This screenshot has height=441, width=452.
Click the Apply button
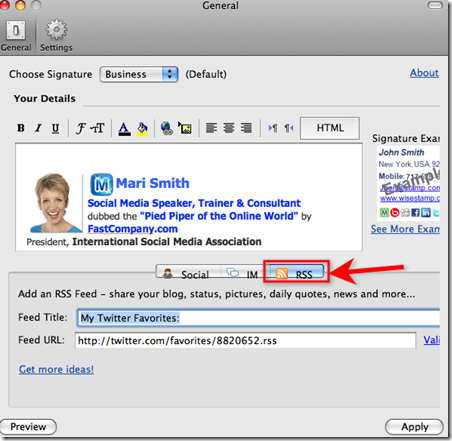414,427
